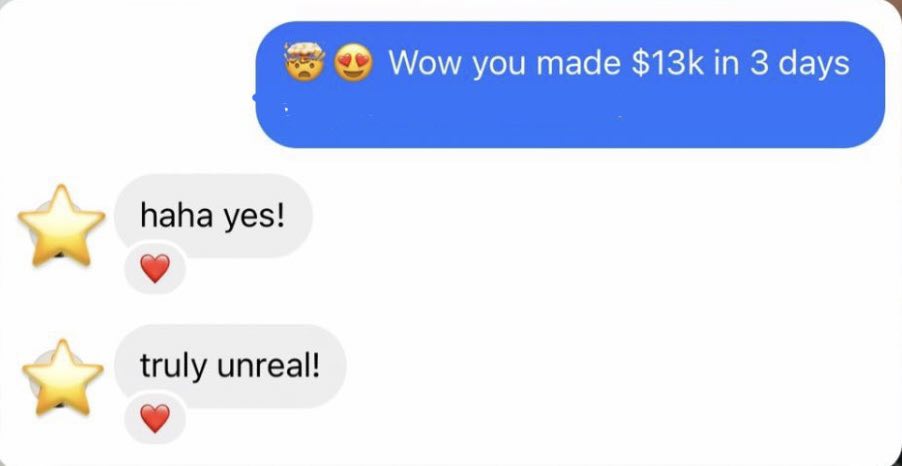Click "3 days" text in blue bubble
This screenshot has height=466, width=902.
798,64
